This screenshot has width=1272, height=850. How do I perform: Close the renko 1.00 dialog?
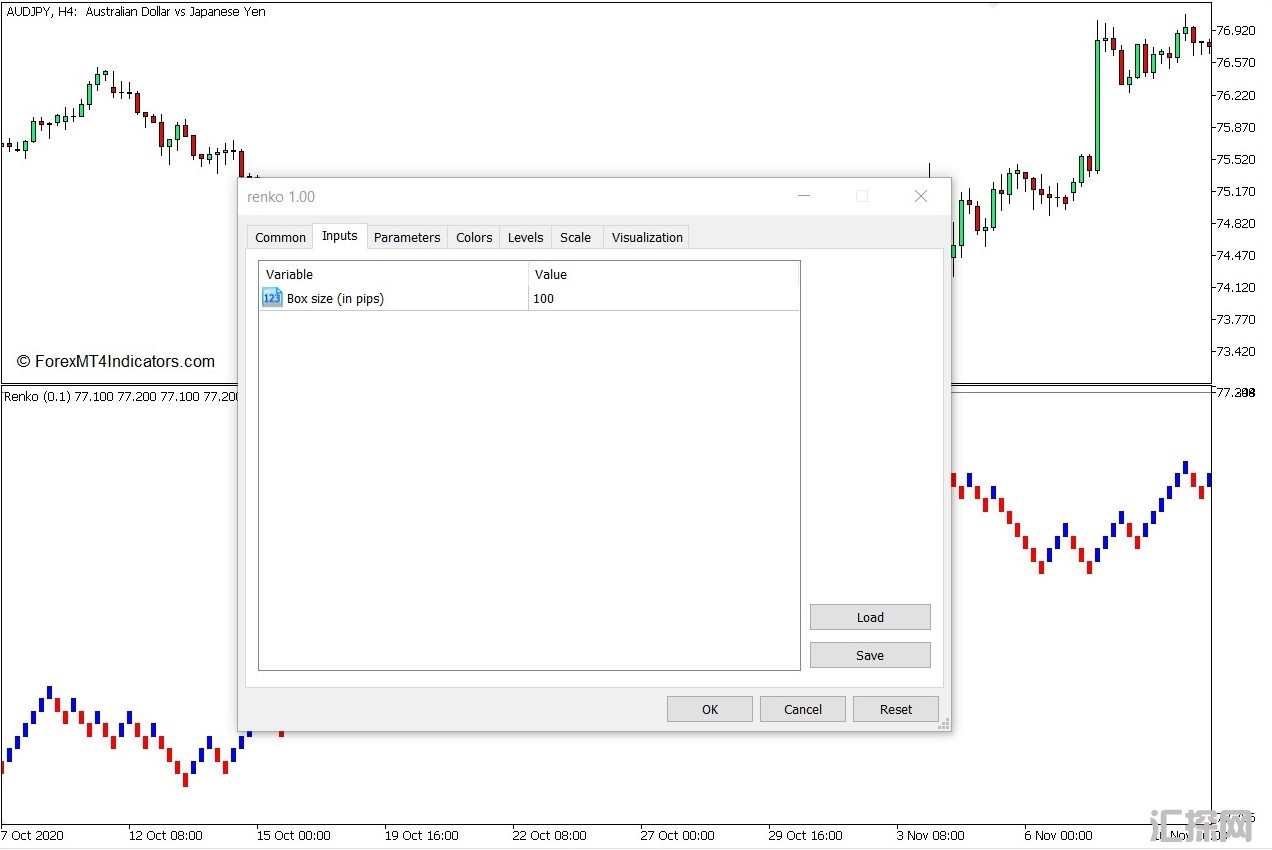[921, 196]
